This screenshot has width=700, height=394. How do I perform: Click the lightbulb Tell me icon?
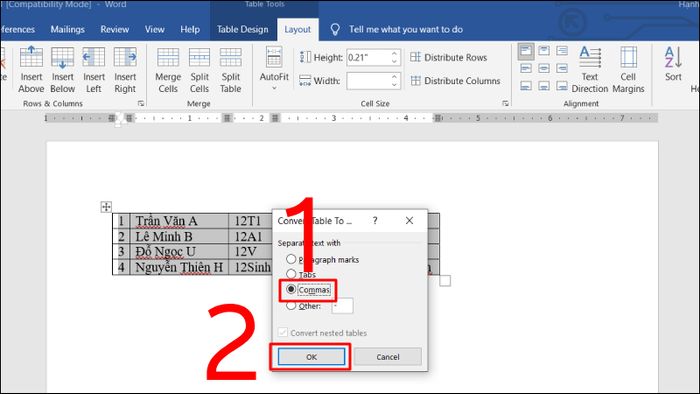pyautogui.click(x=335, y=29)
